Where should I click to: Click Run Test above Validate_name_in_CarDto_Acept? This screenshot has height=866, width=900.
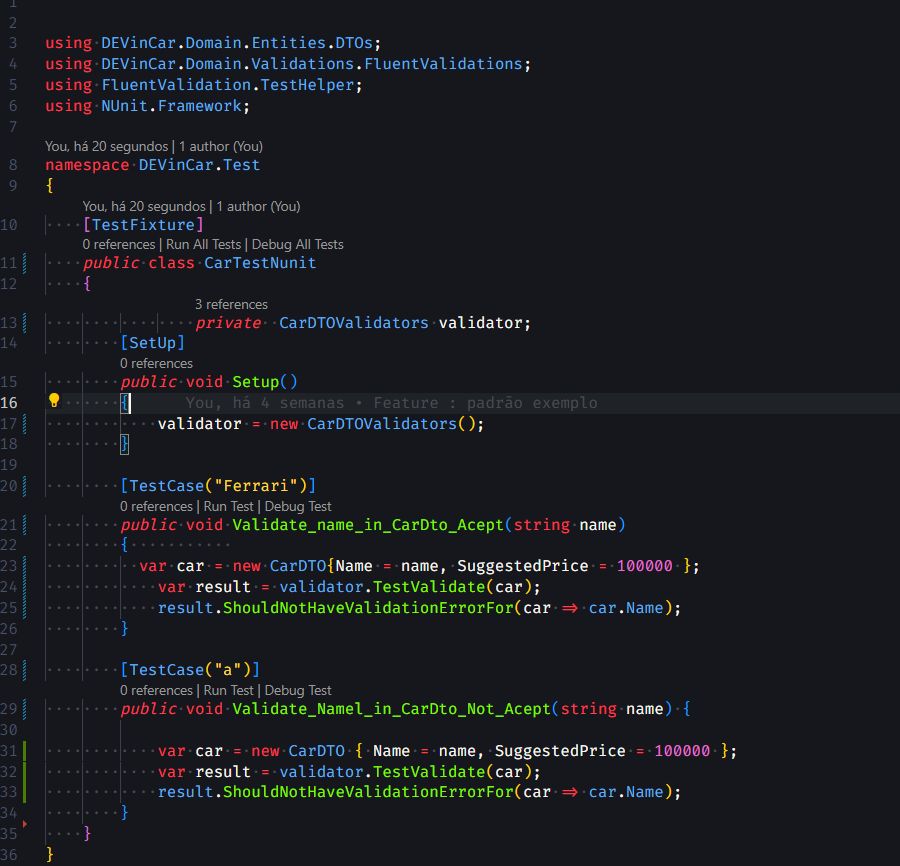click(228, 505)
